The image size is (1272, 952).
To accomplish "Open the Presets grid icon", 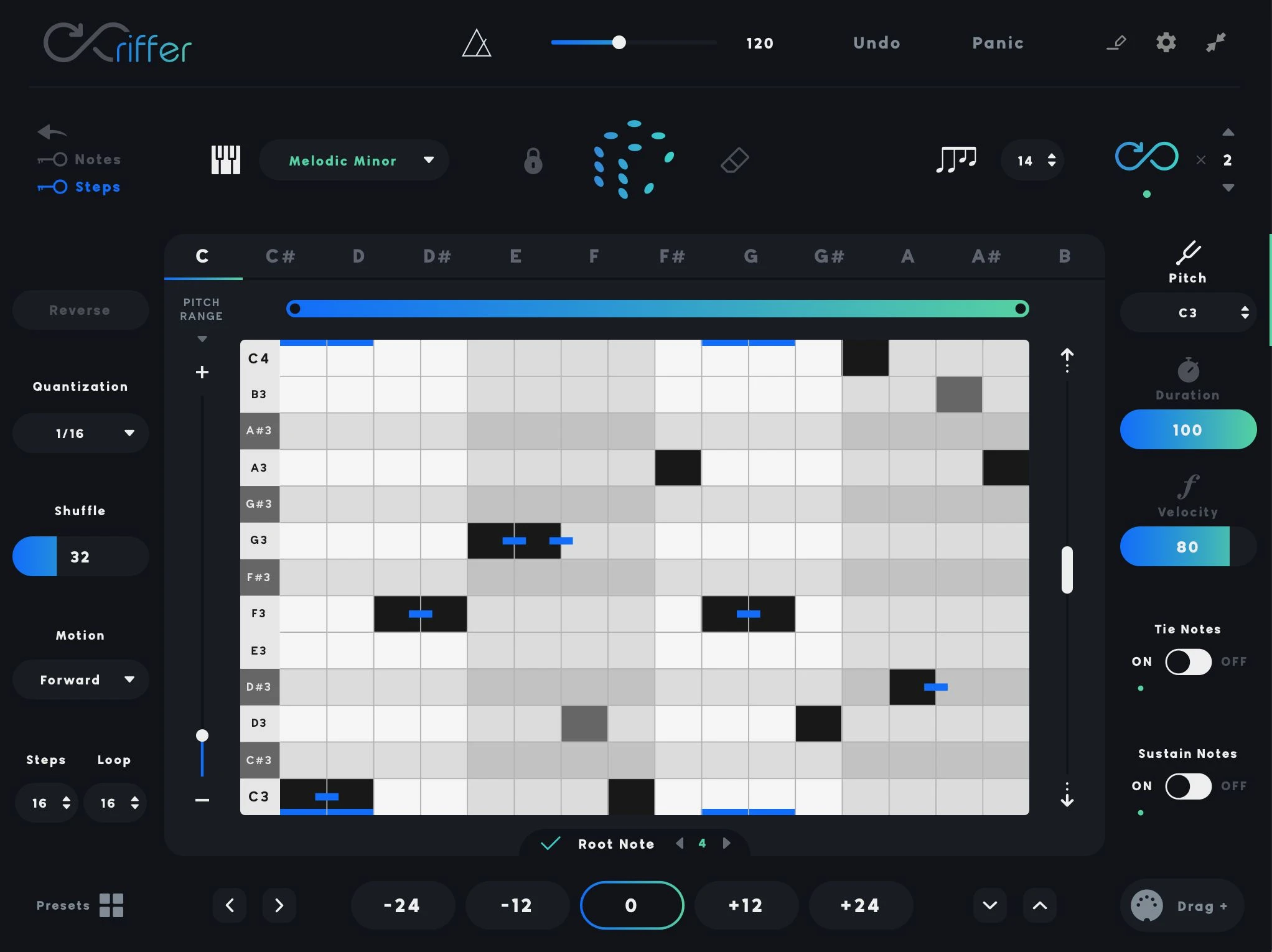I will tap(111, 905).
